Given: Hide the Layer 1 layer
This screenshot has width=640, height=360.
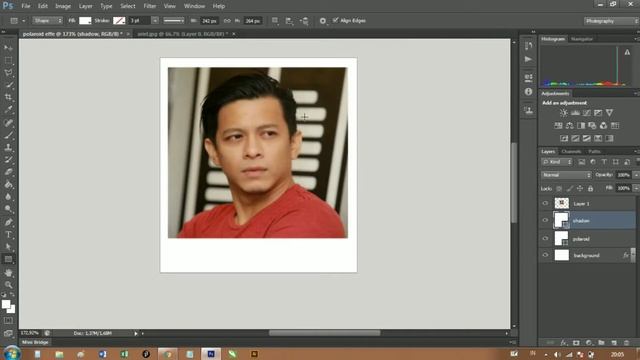Looking at the screenshot, I should coord(545,203).
